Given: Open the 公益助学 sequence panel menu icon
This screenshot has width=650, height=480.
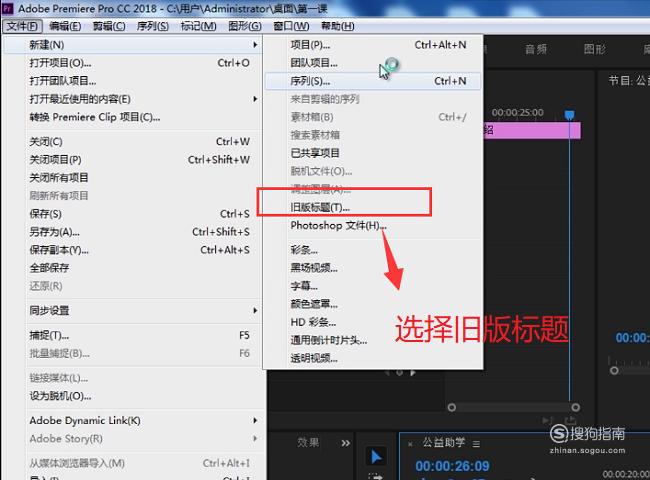Looking at the screenshot, I should (x=476, y=444).
